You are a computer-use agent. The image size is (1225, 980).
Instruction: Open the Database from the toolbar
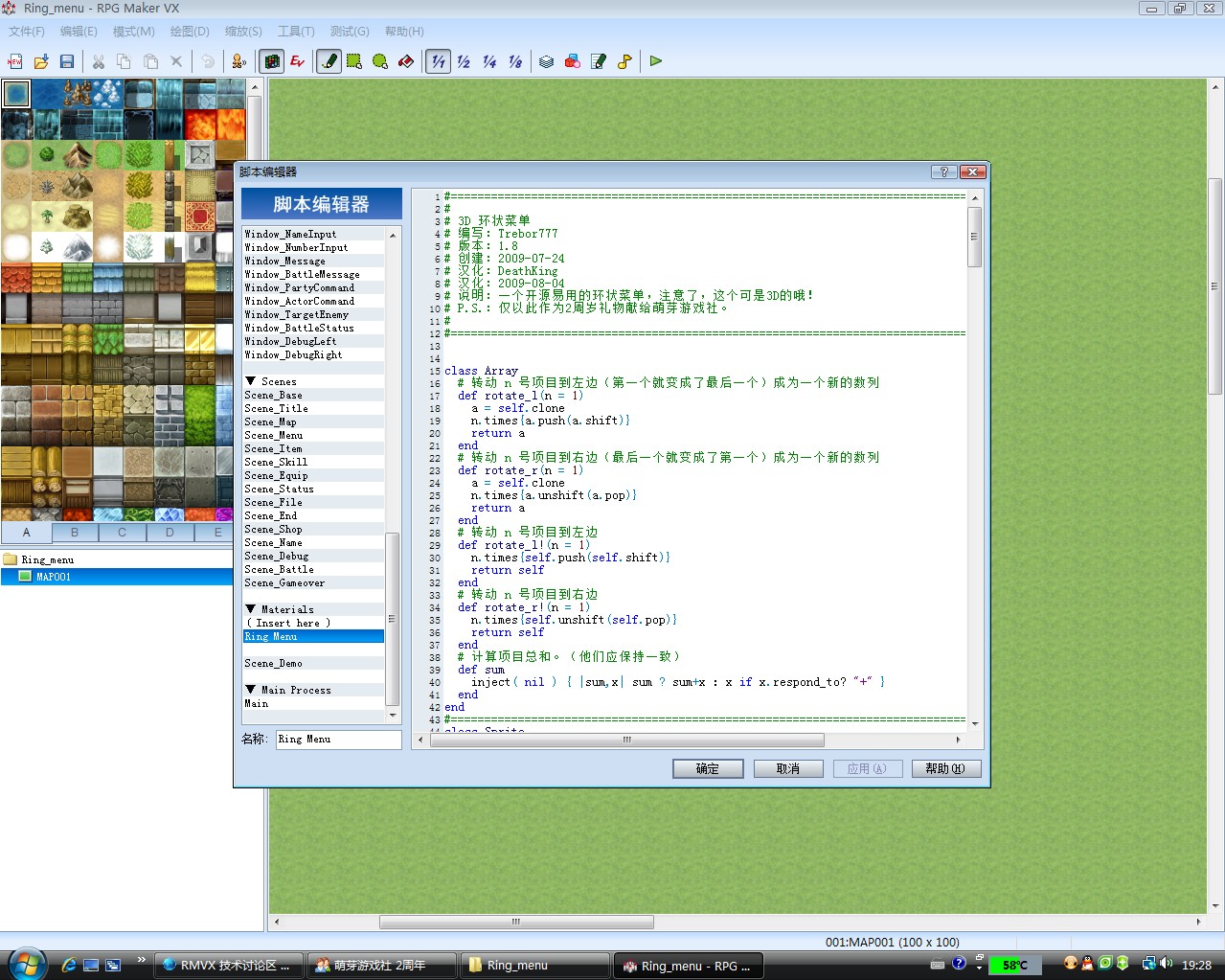546,61
